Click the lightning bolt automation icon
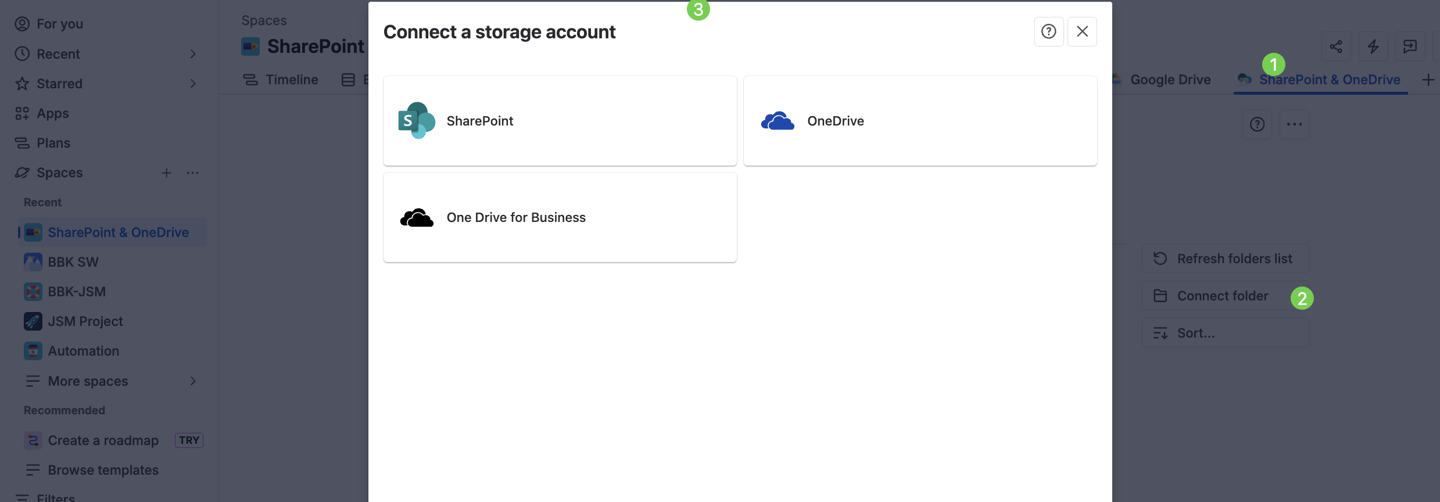 coord(1373,46)
